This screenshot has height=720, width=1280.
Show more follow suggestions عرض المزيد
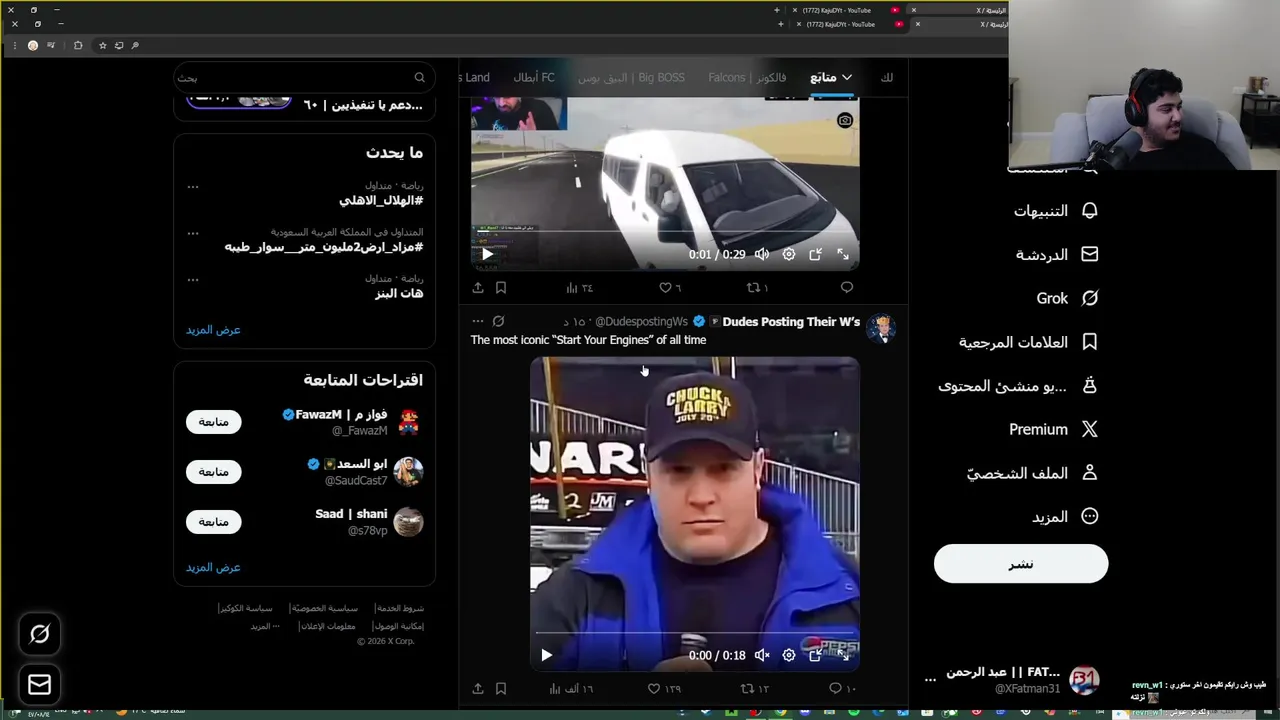click(x=213, y=567)
